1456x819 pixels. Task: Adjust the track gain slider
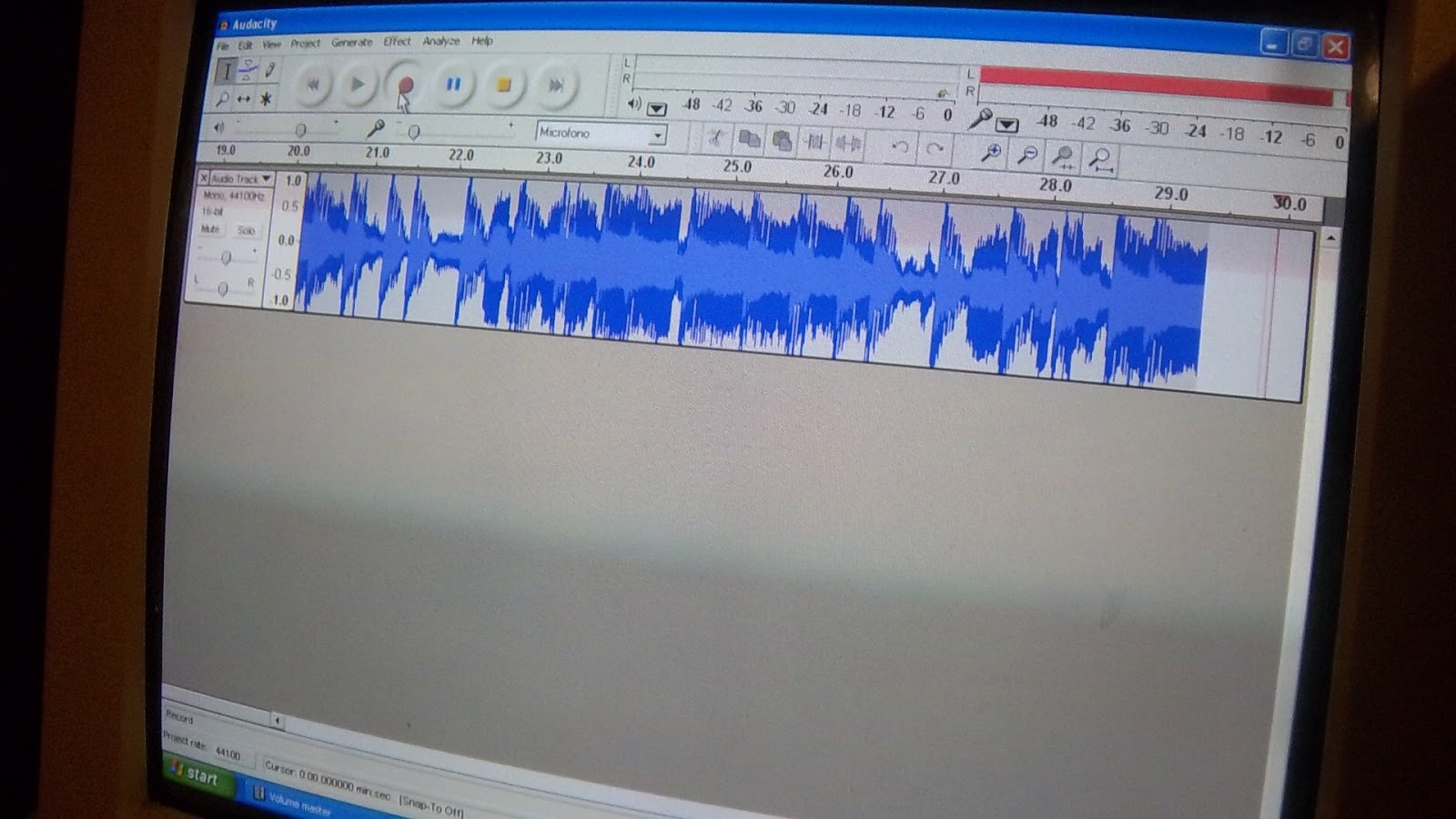(226, 258)
